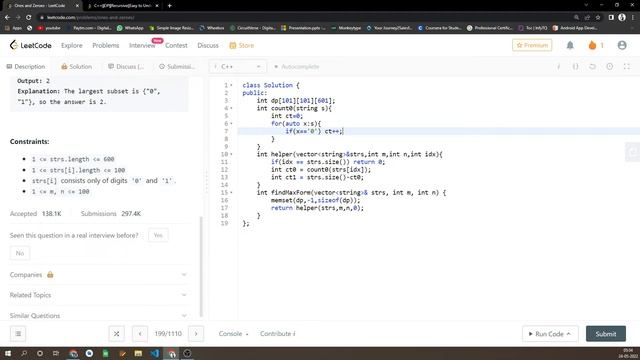Fold findMaxForm at line 15

231,193
